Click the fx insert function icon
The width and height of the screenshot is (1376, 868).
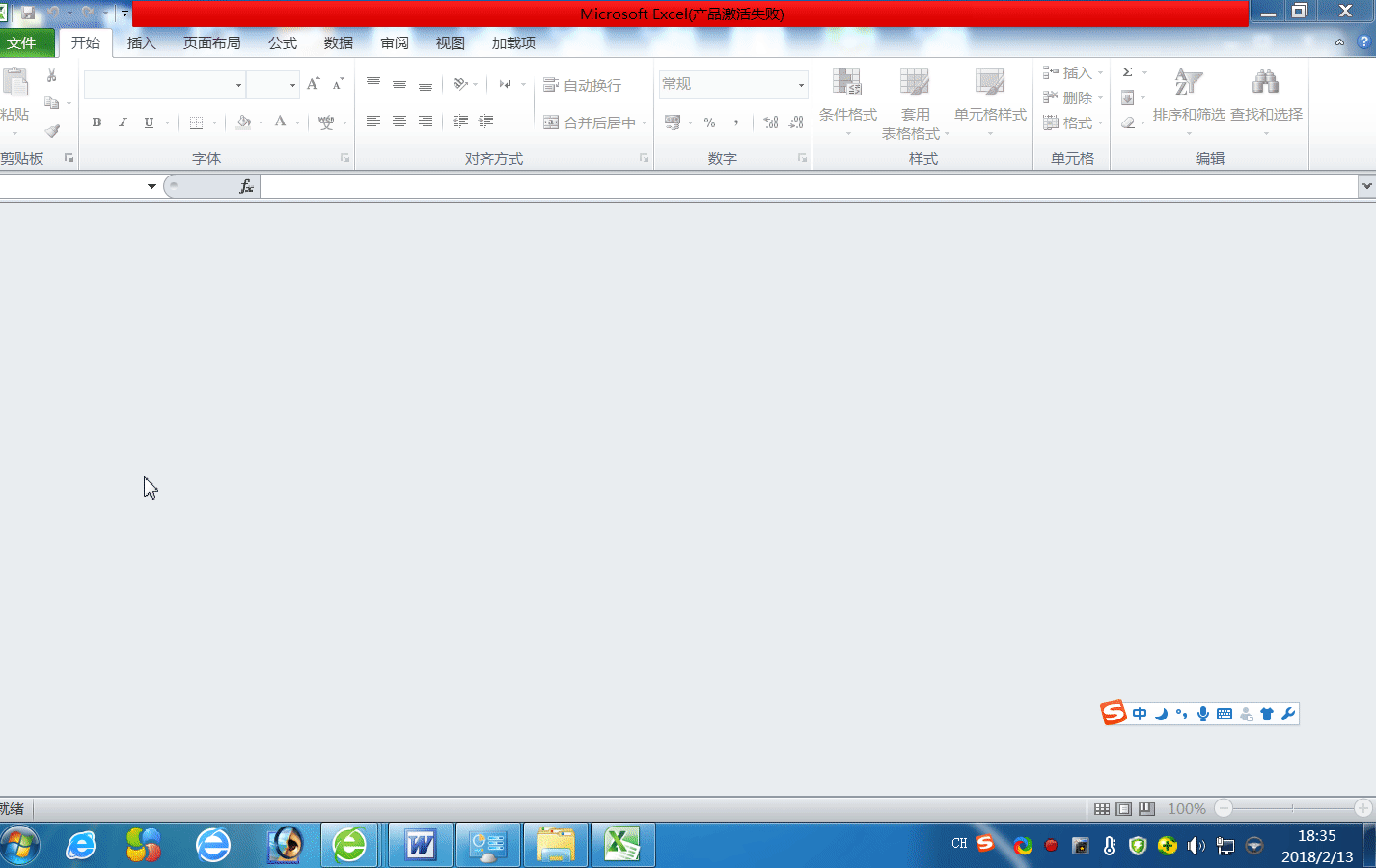click(246, 186)
